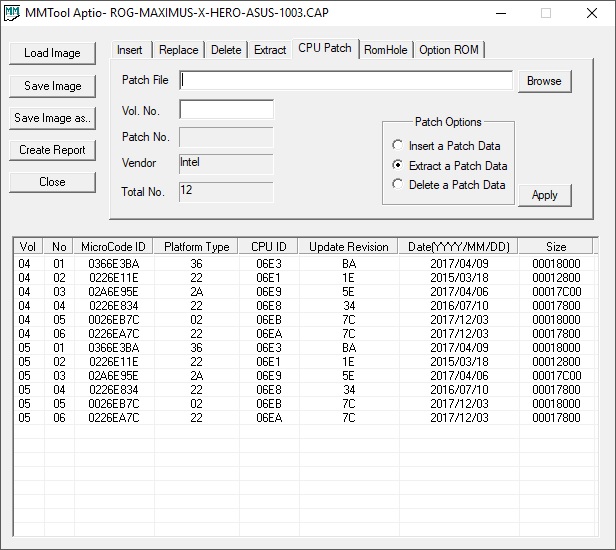Focus the Patch File input field
616x550 pixels.
(x=346, y=81)
